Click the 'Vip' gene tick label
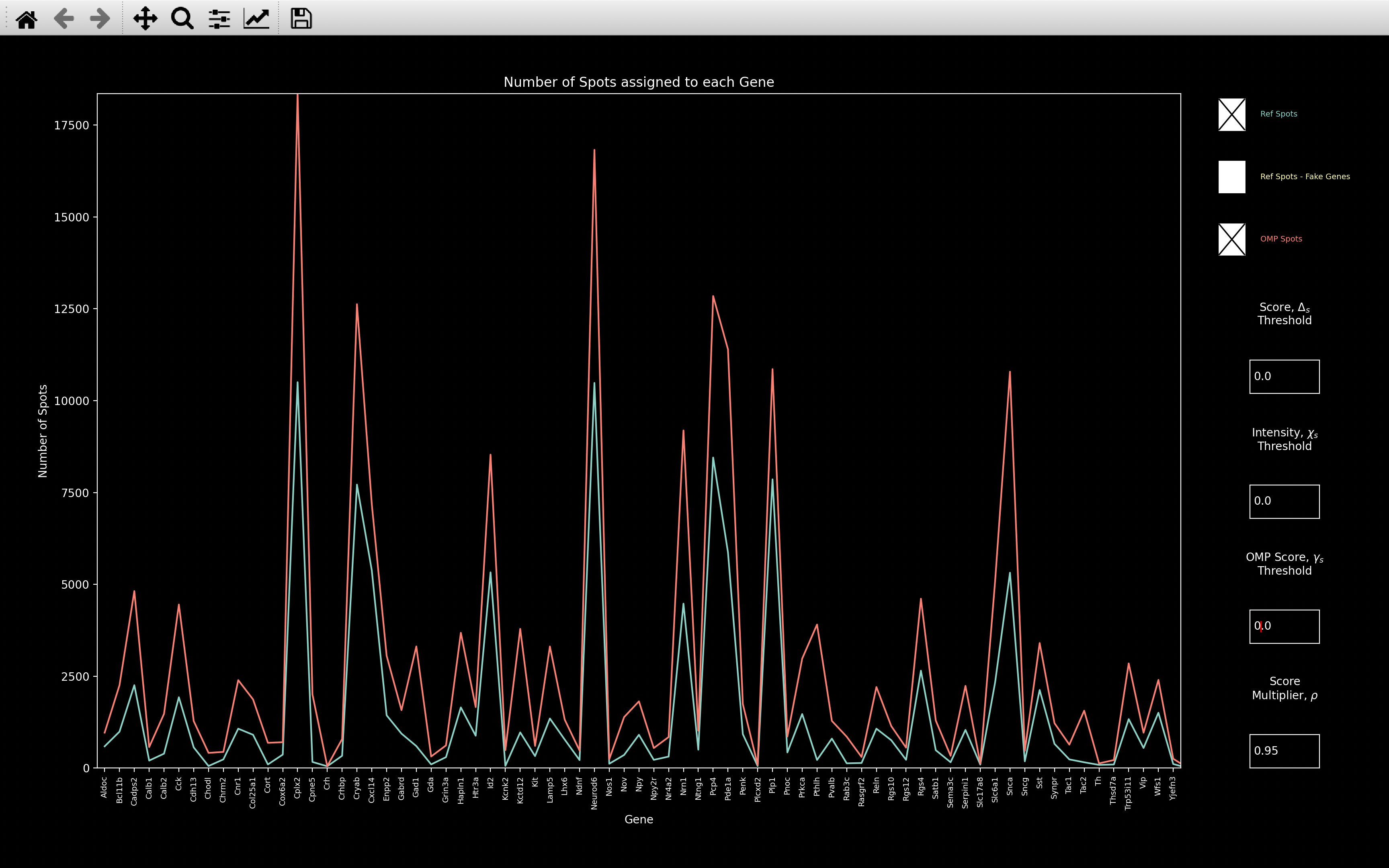The width and height of the screenshot is (1389, 868). 1143,782
